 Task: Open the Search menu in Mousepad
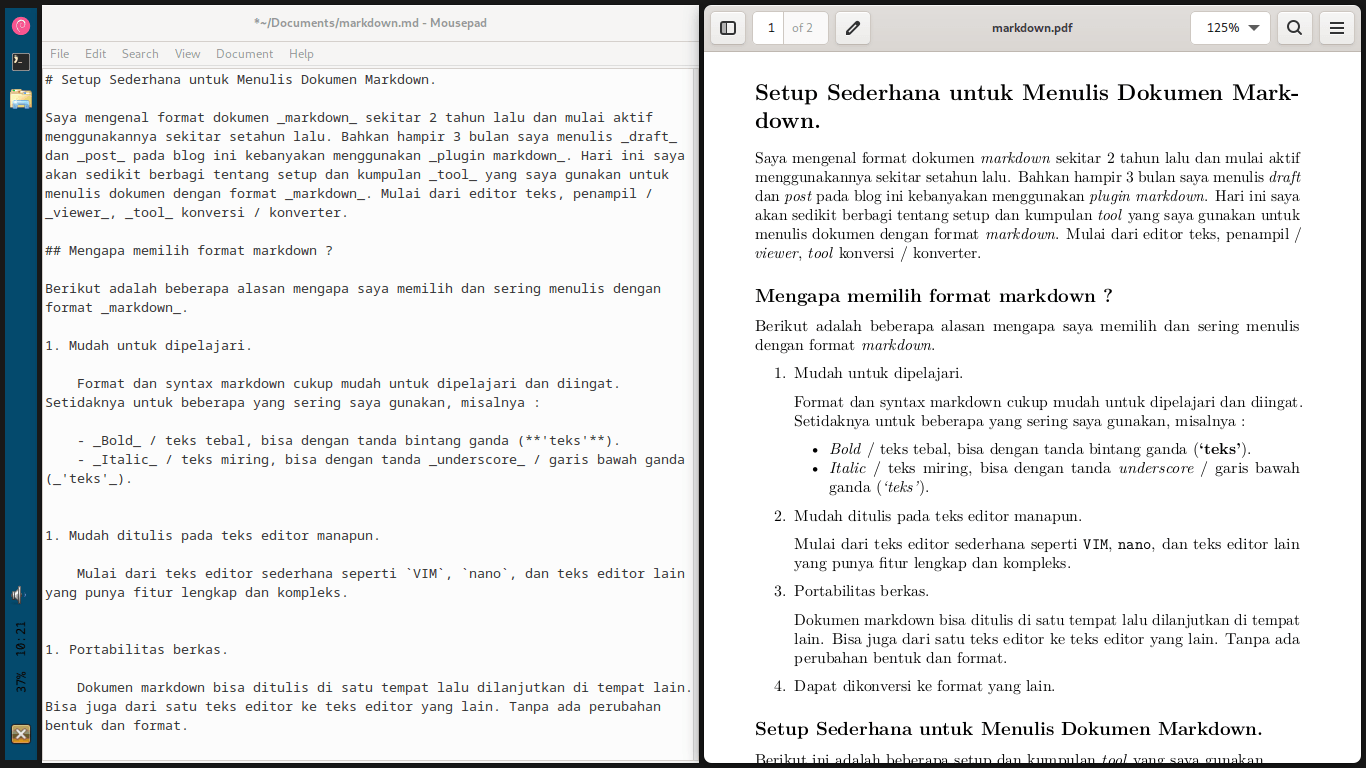[x=140, y=54]
